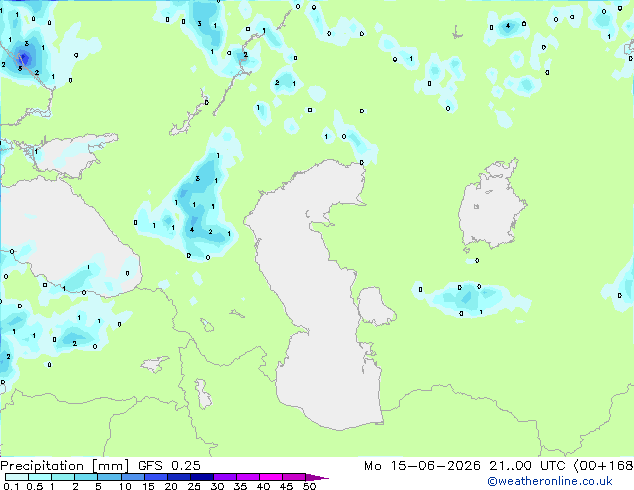
Task: Click the "30" legend scale label
Action: coord(217,486)
